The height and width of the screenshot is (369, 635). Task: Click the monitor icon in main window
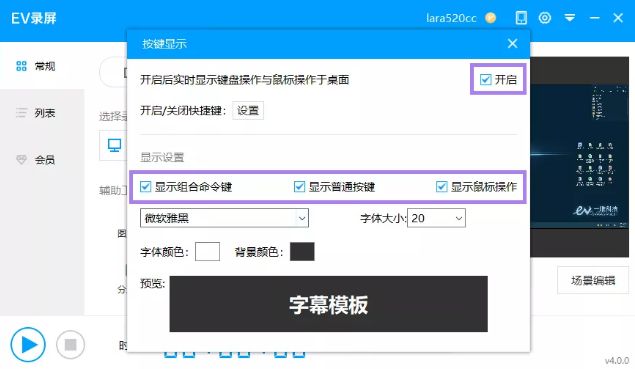pyautogui.click(x=114, y=145)
